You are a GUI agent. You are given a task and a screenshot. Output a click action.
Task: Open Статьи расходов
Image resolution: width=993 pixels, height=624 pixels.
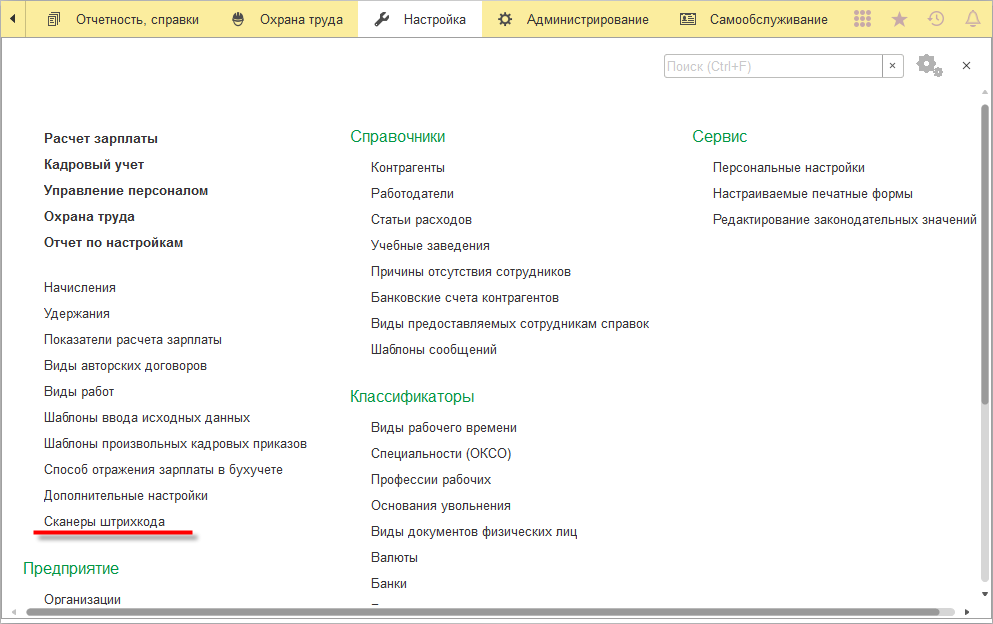coord(421,220)
